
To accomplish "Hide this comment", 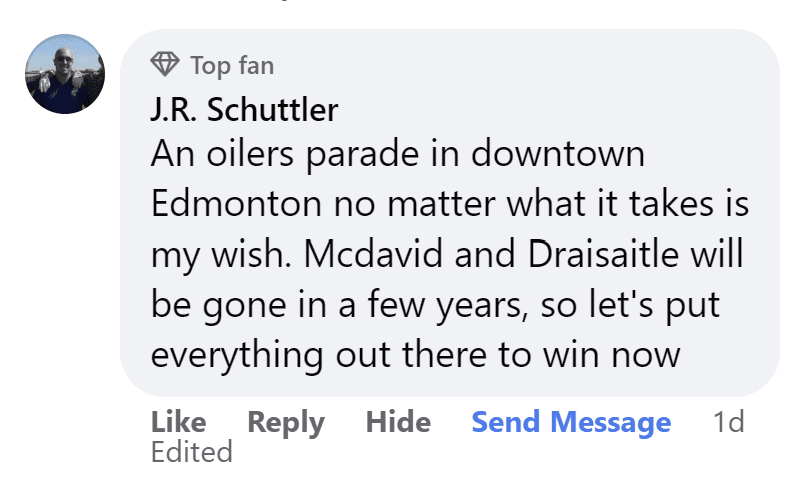I will (398, 423).
